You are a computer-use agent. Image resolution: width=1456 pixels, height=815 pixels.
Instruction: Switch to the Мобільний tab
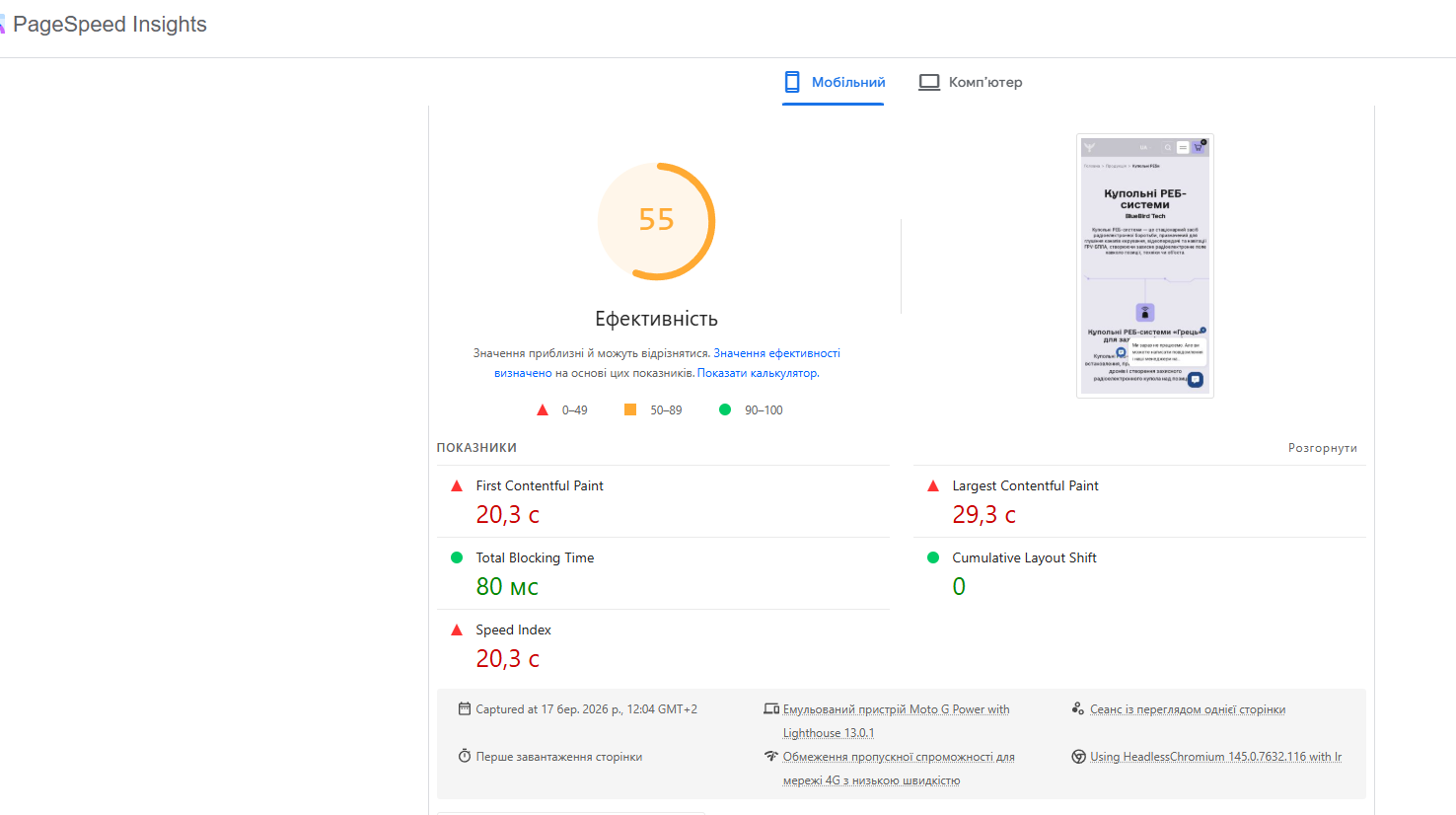coord(834,83)
